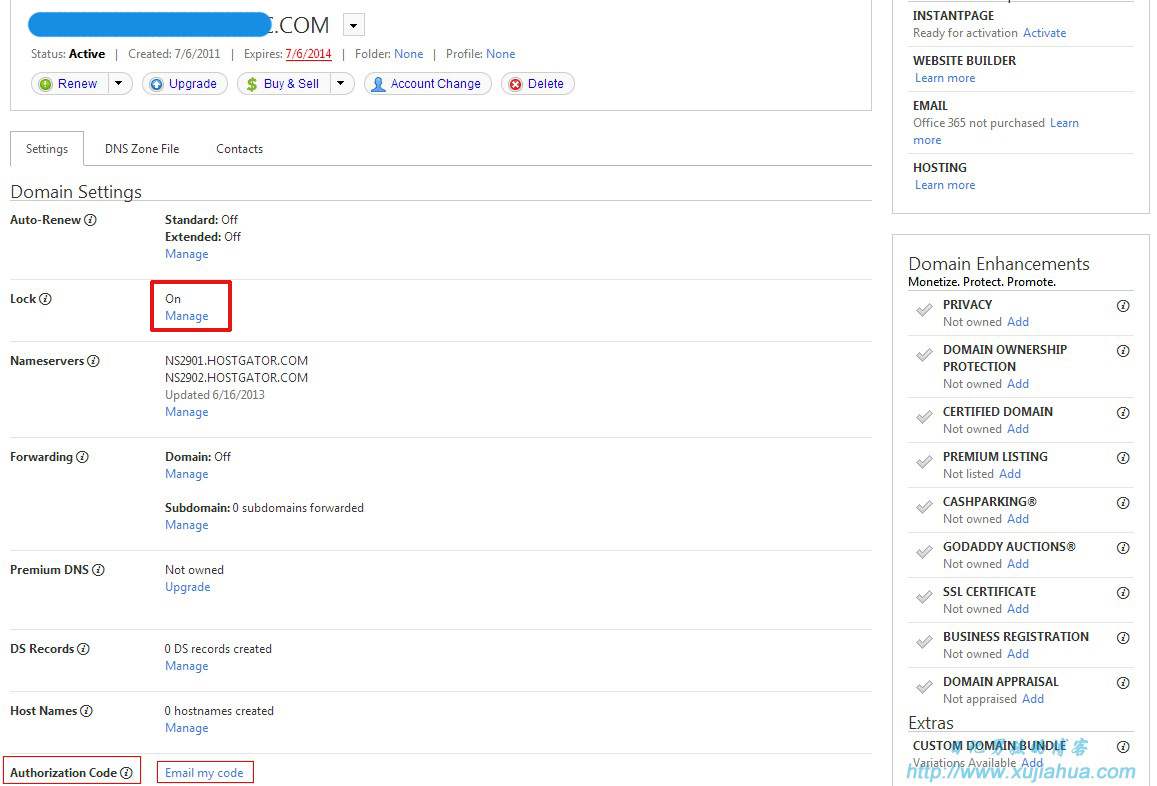Viewport: 1157px width, 786px height.
Task: Click the SSL Certificate checkmark icon
Action: pyautogui.click(x=924, y=597)
